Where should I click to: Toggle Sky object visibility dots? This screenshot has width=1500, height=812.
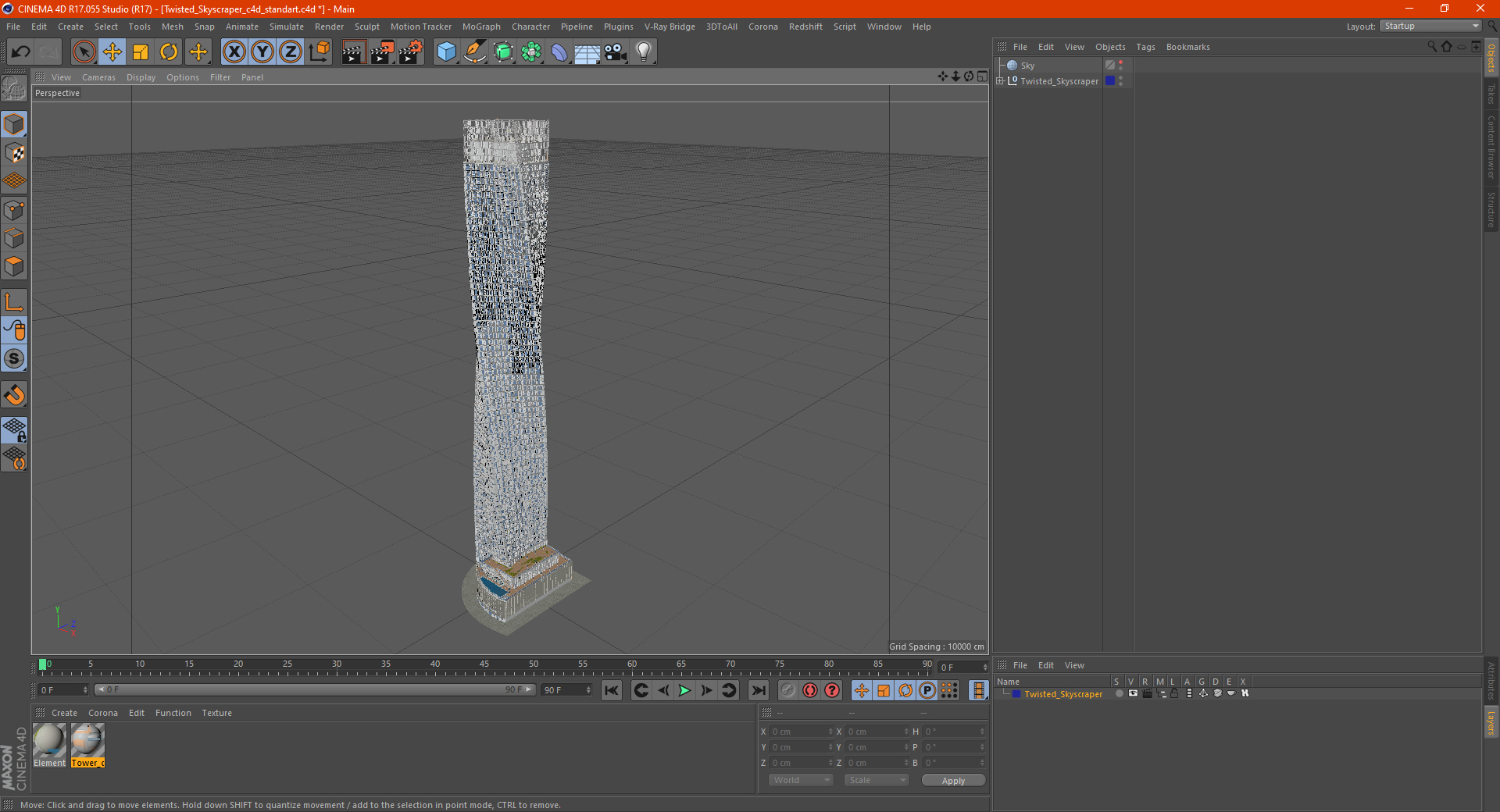1120,66
